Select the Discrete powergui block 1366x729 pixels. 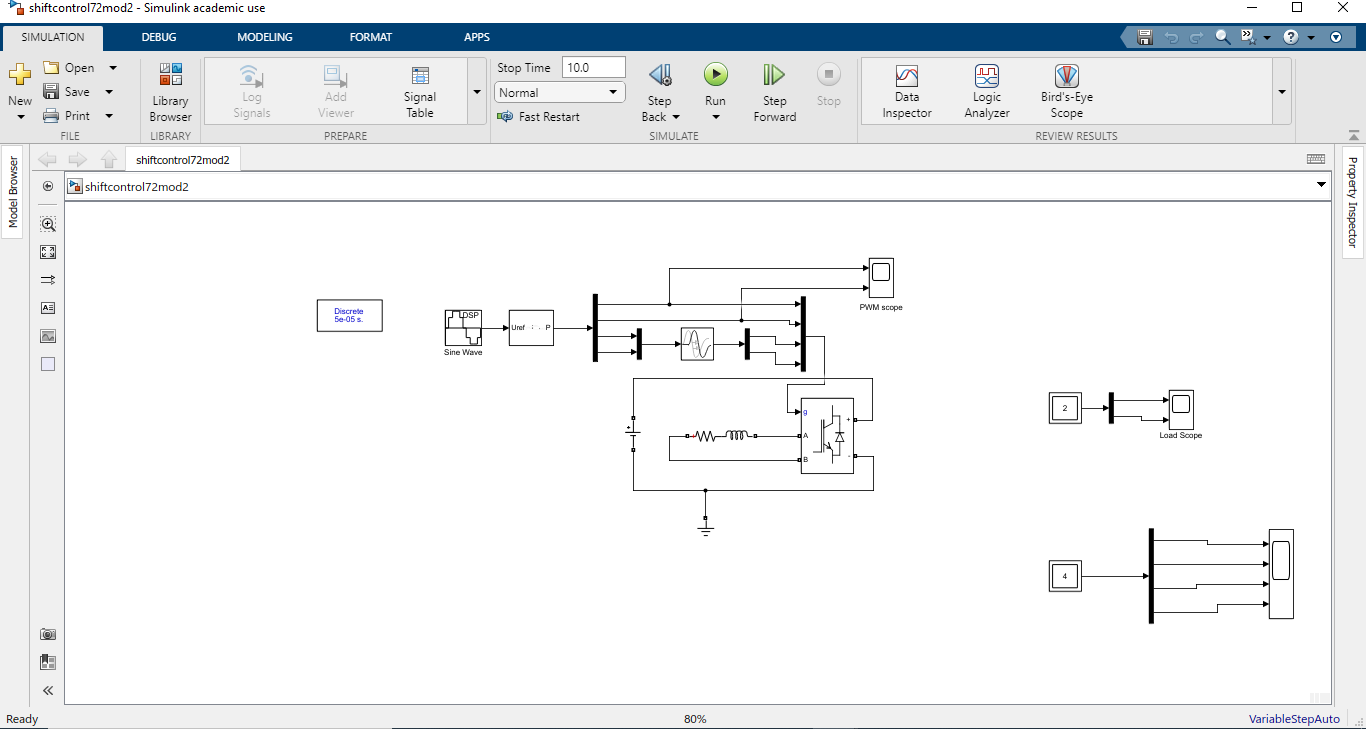pyautogui.click(x=349, y=316)
